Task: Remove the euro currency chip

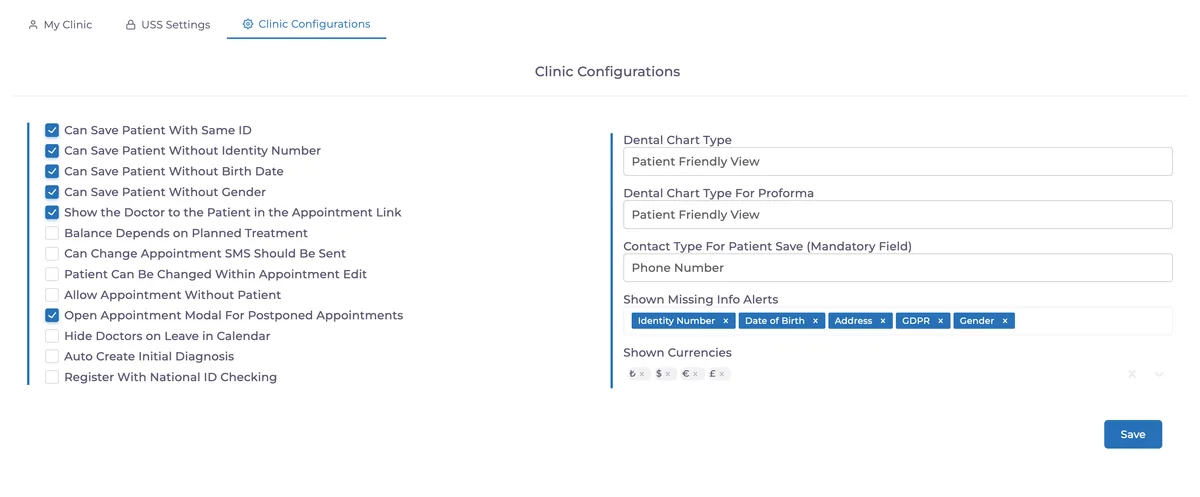Action: pos(695,374)
